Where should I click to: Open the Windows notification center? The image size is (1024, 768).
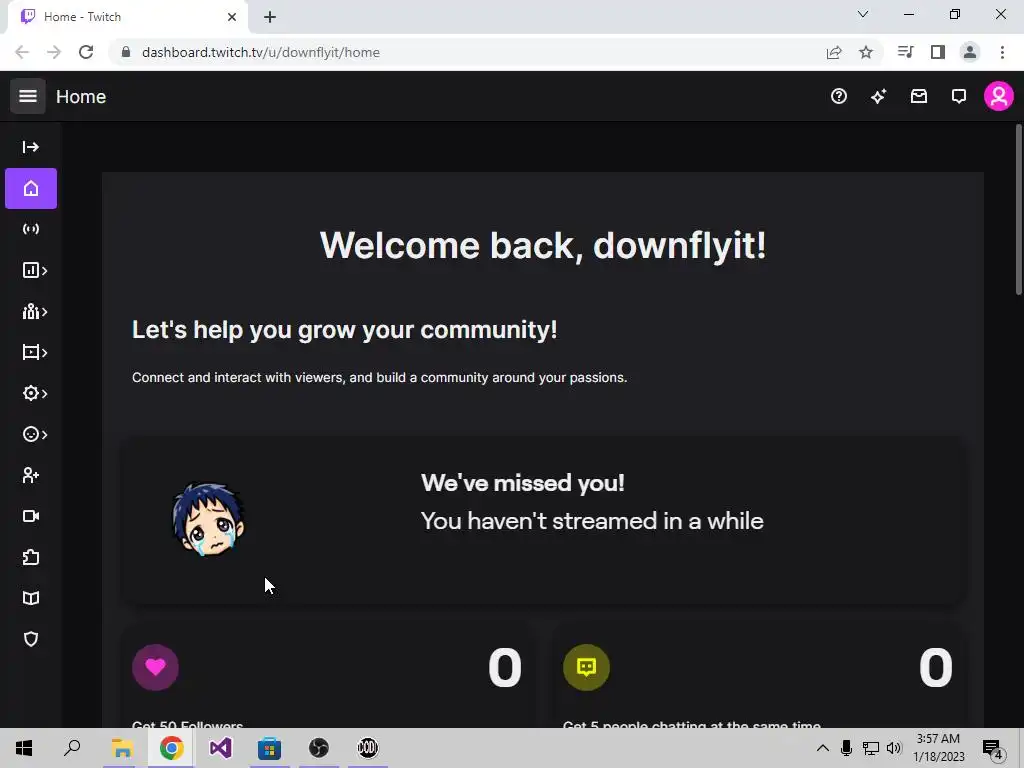pyautogui.click(x=993, y=748)
